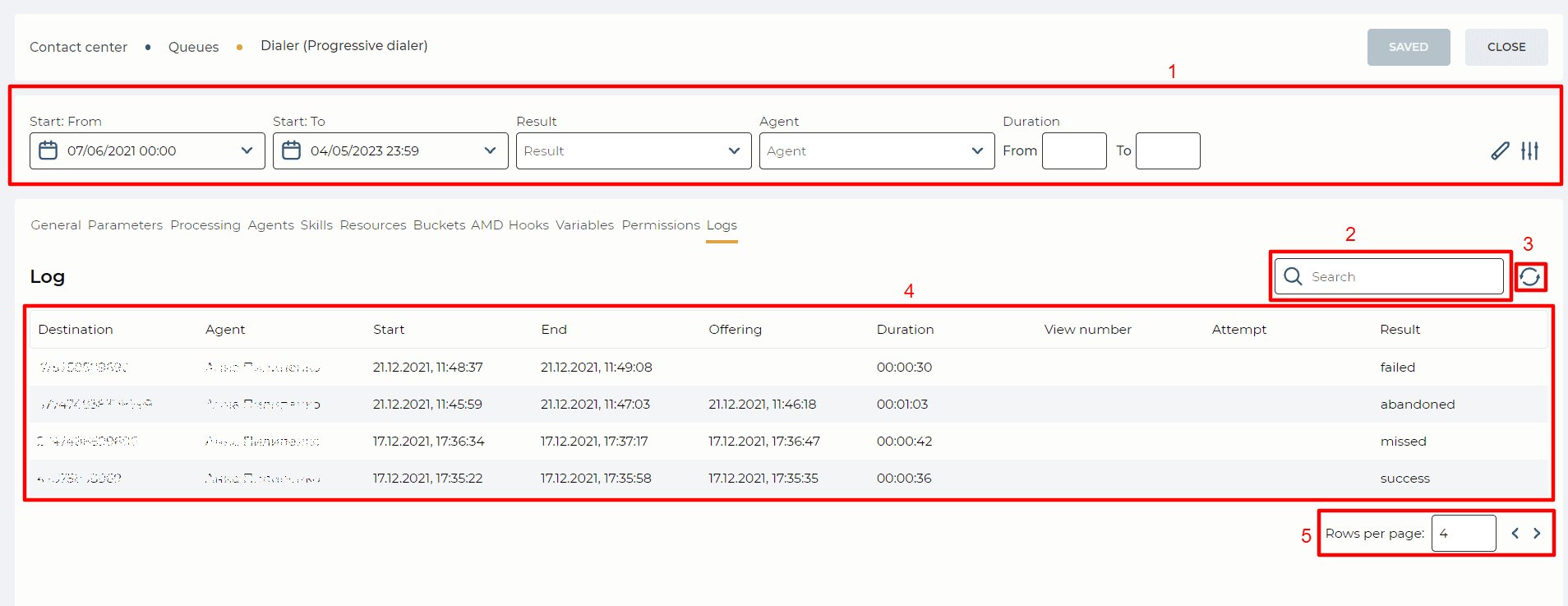Viewport: 1568px width, 606px height.
Task: Click duration 00:01:03 cell
Action: coord(902,404)
